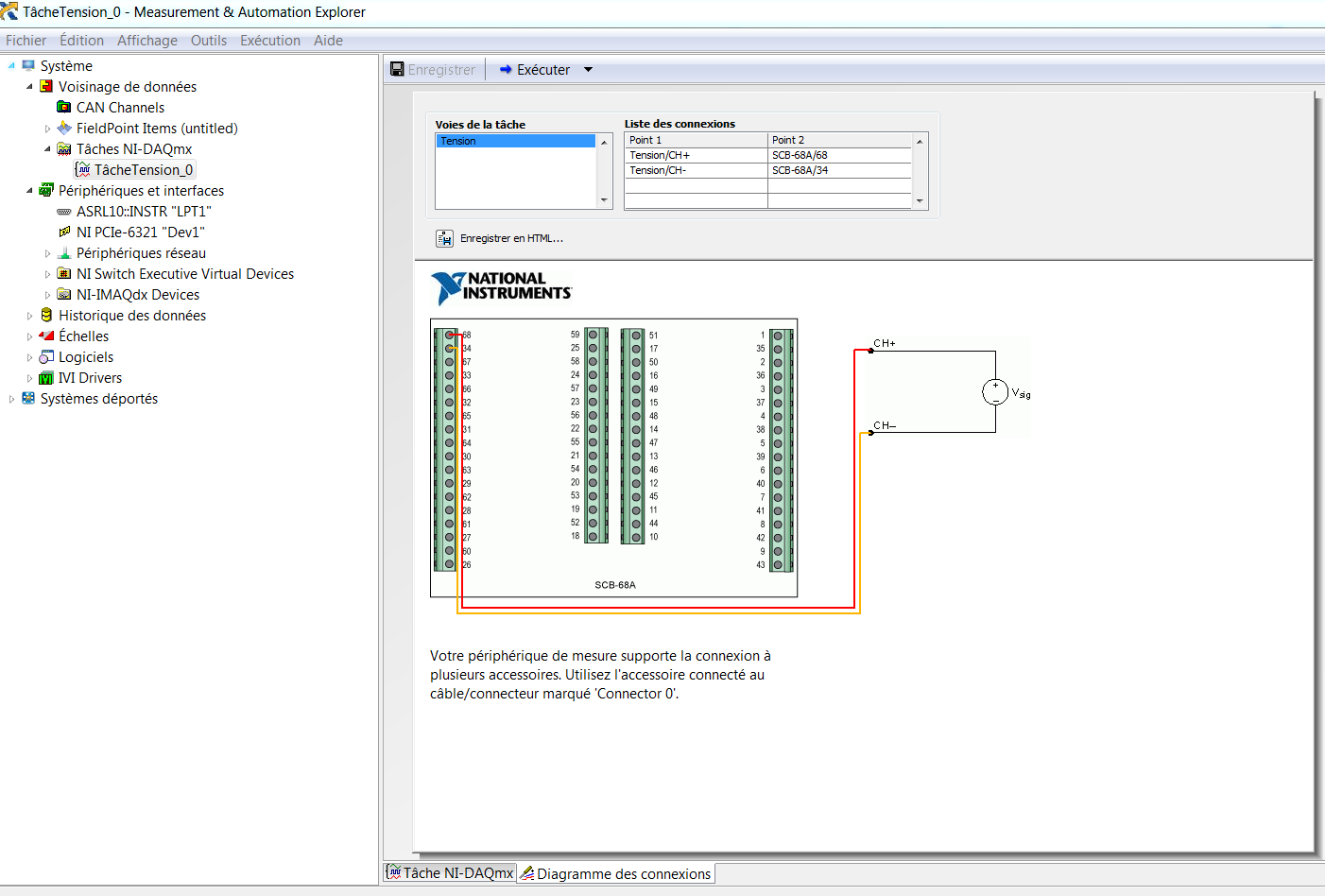1325x896 pixels.
Task: Click the CAN Channels icon
Action: 64,108
